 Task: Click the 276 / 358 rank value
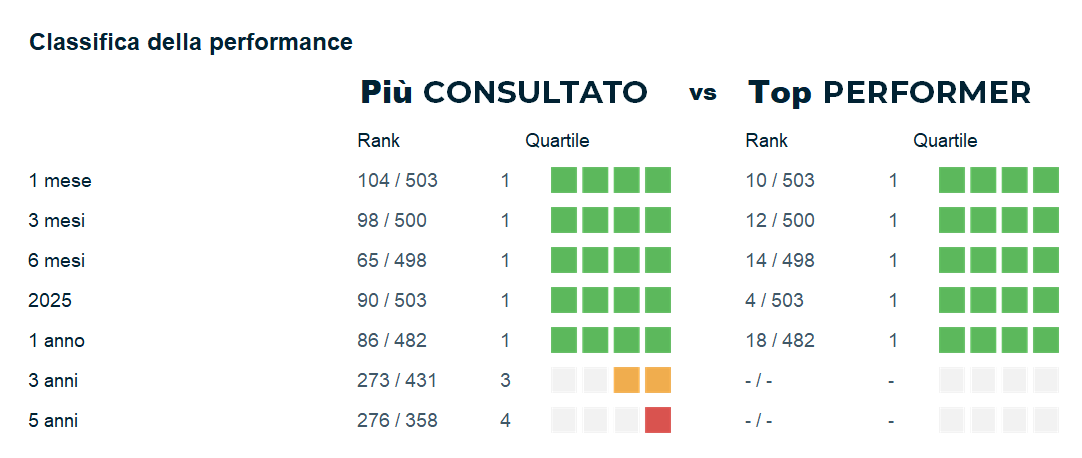tap(397, 421)
